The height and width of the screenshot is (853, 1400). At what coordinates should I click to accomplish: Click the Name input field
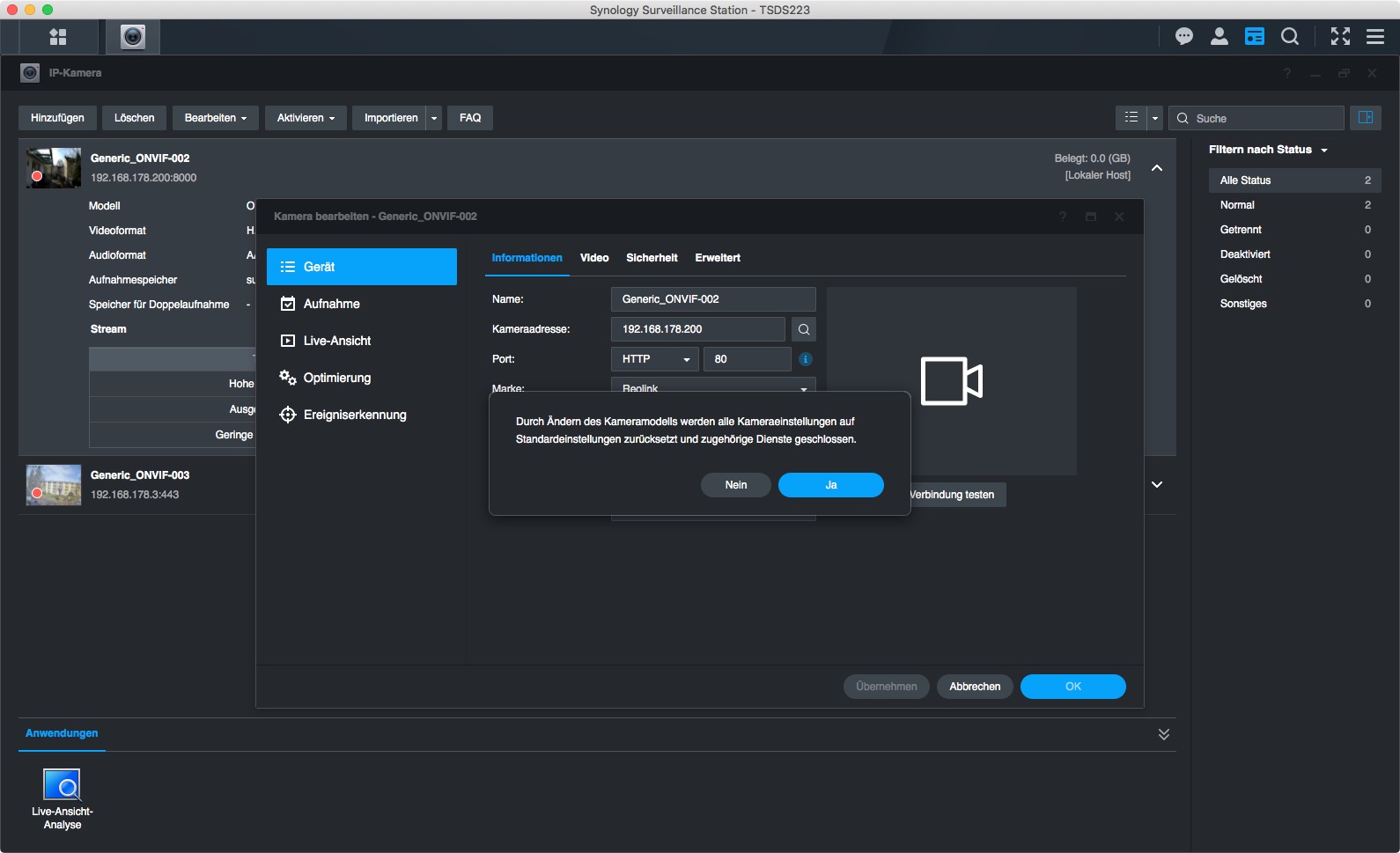(x=712, y=299)
